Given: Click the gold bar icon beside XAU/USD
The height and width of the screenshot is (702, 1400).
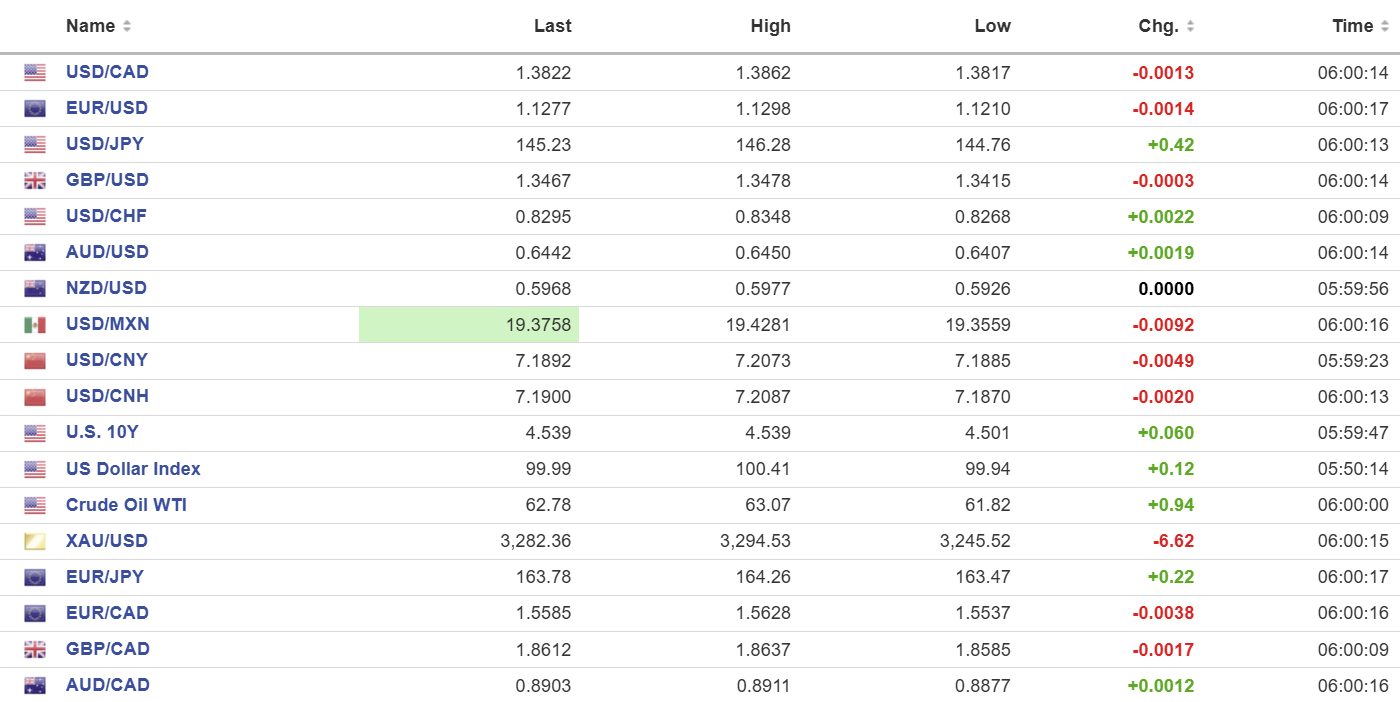Looking at the screenshot, I should [x=35, y=541].
